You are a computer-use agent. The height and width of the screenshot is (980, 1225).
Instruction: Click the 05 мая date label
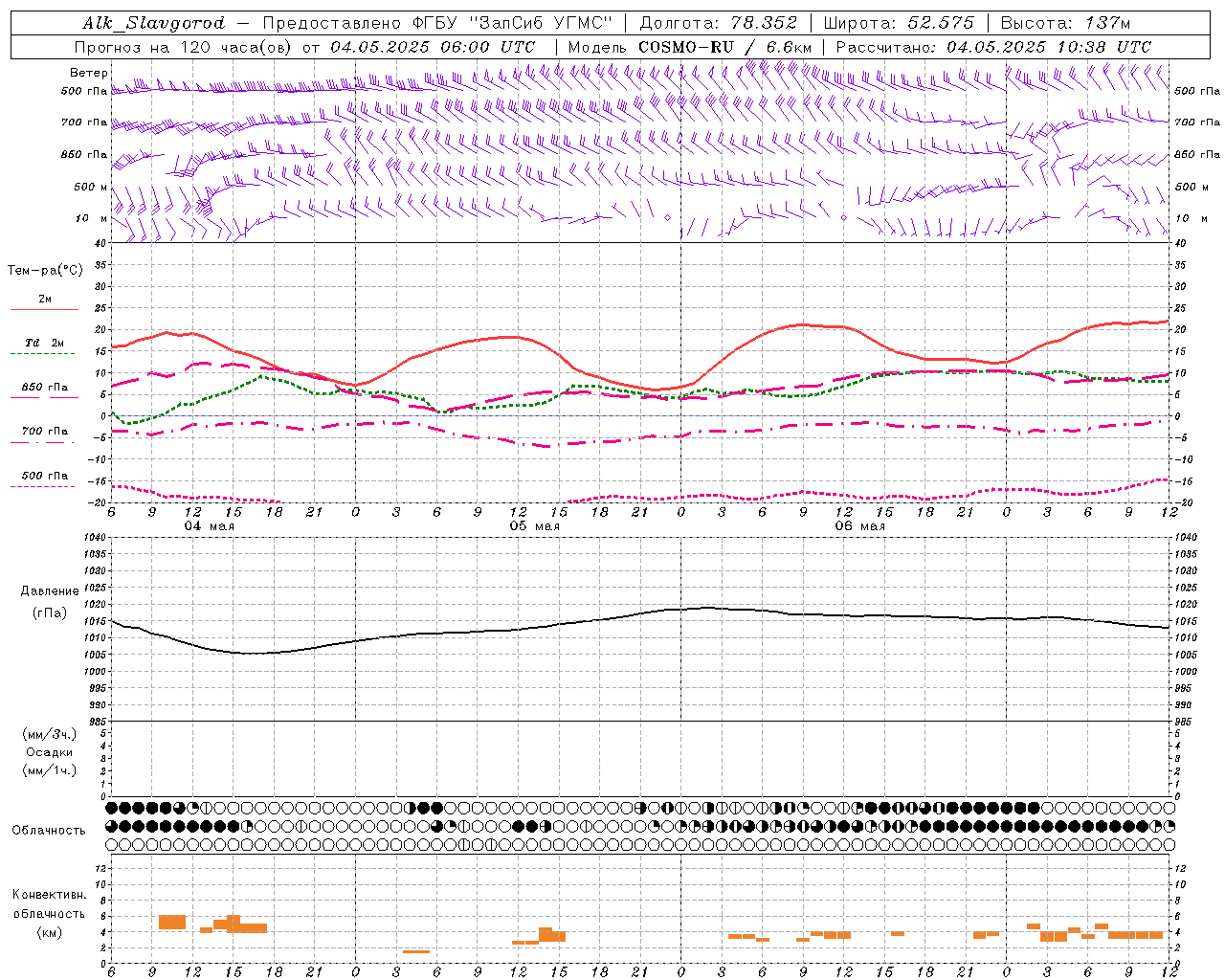[x=534, y=526]
